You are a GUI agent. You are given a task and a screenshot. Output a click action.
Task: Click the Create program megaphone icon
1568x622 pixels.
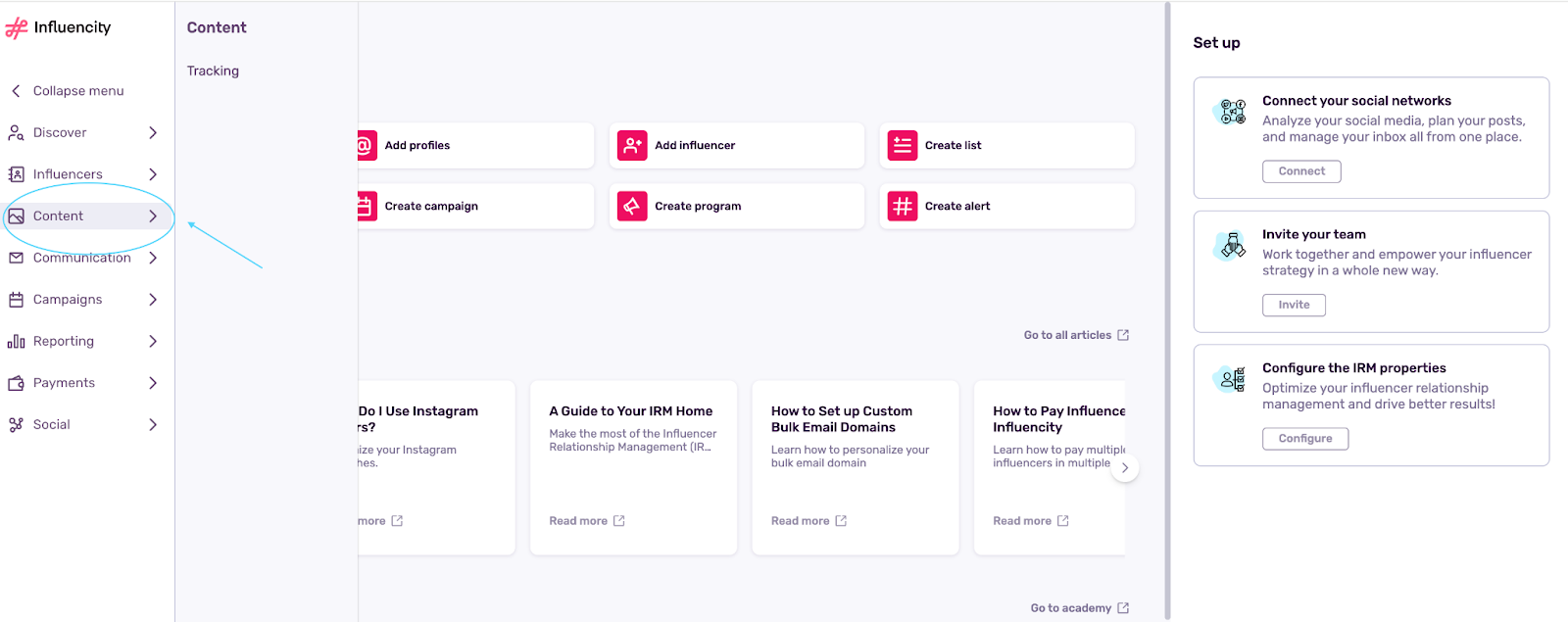[632, 206]
